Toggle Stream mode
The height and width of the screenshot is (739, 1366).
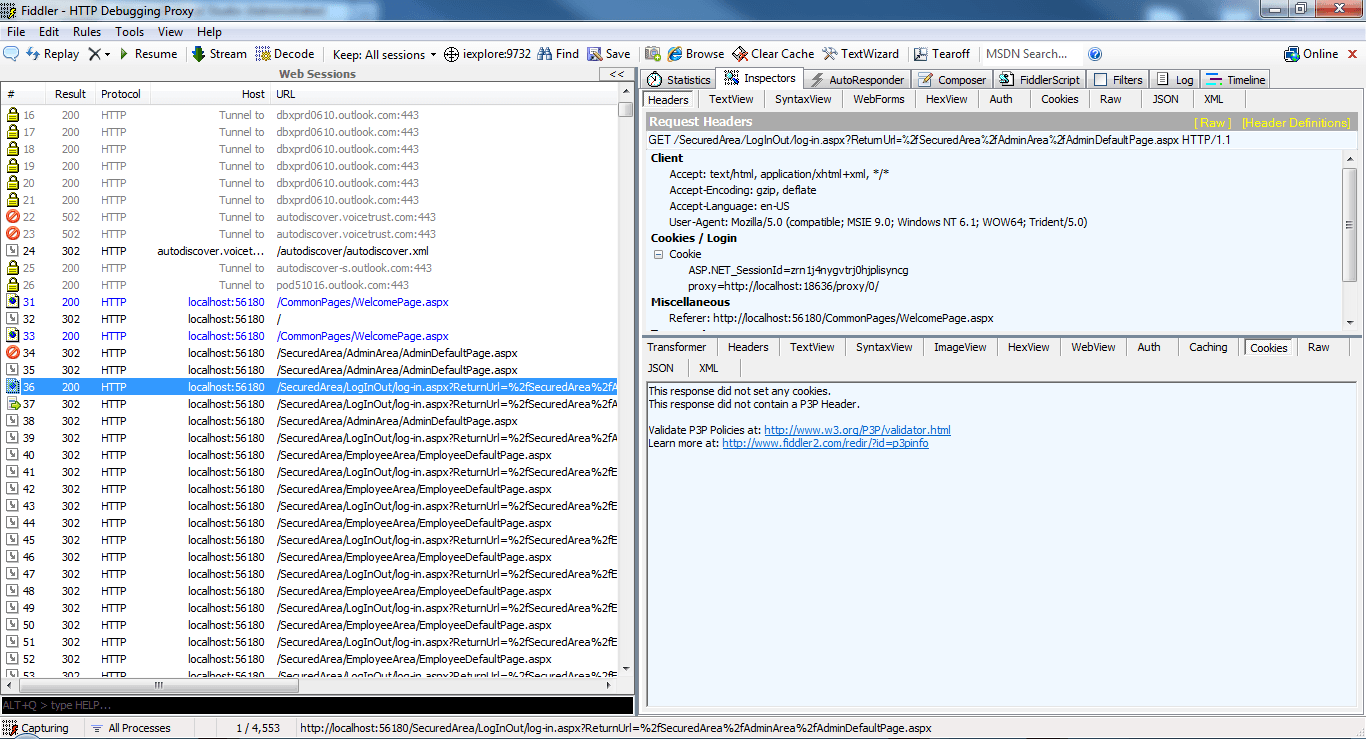218,54
